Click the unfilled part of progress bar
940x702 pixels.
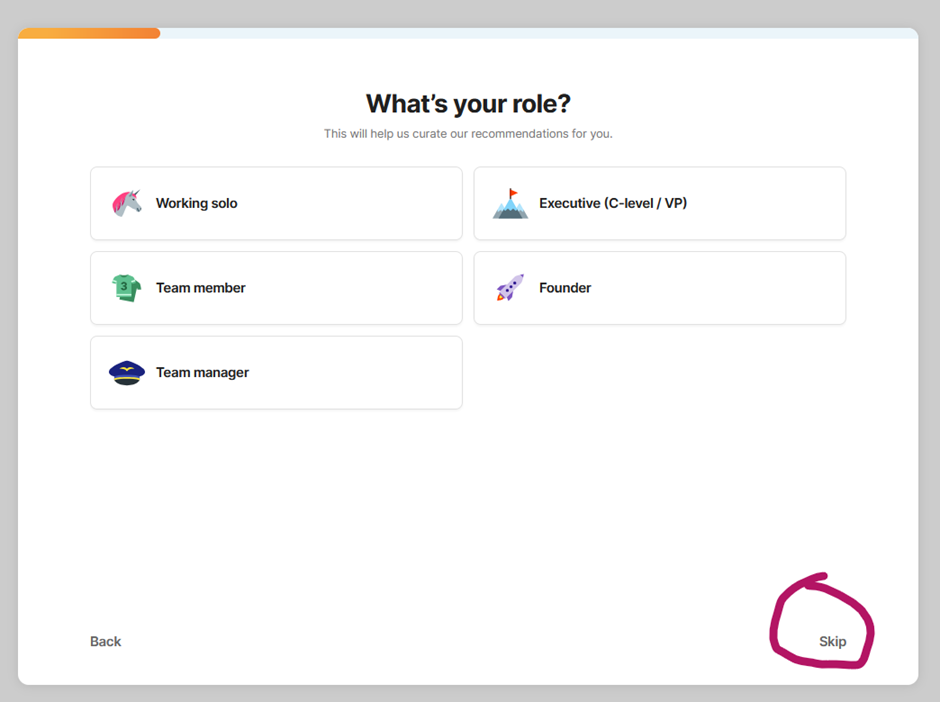pos(539,33)
